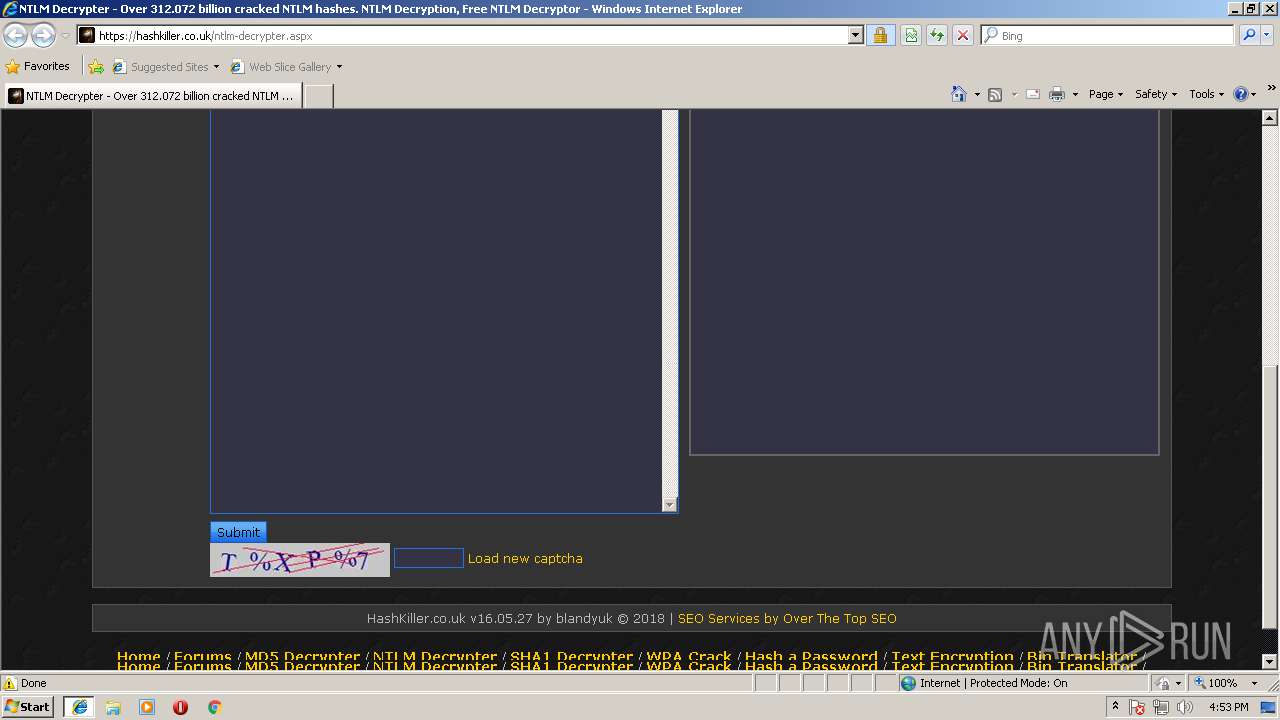Screen dimensions: 1280x720
Task: Click the MD5 Decrypter footer link
Action: pyautogui.click(x=302, y=658)
